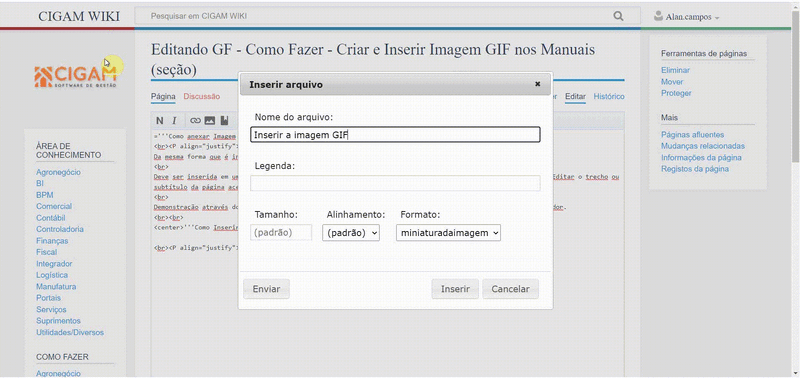
Task: Click the Enviar button
Action: point(266,289)
